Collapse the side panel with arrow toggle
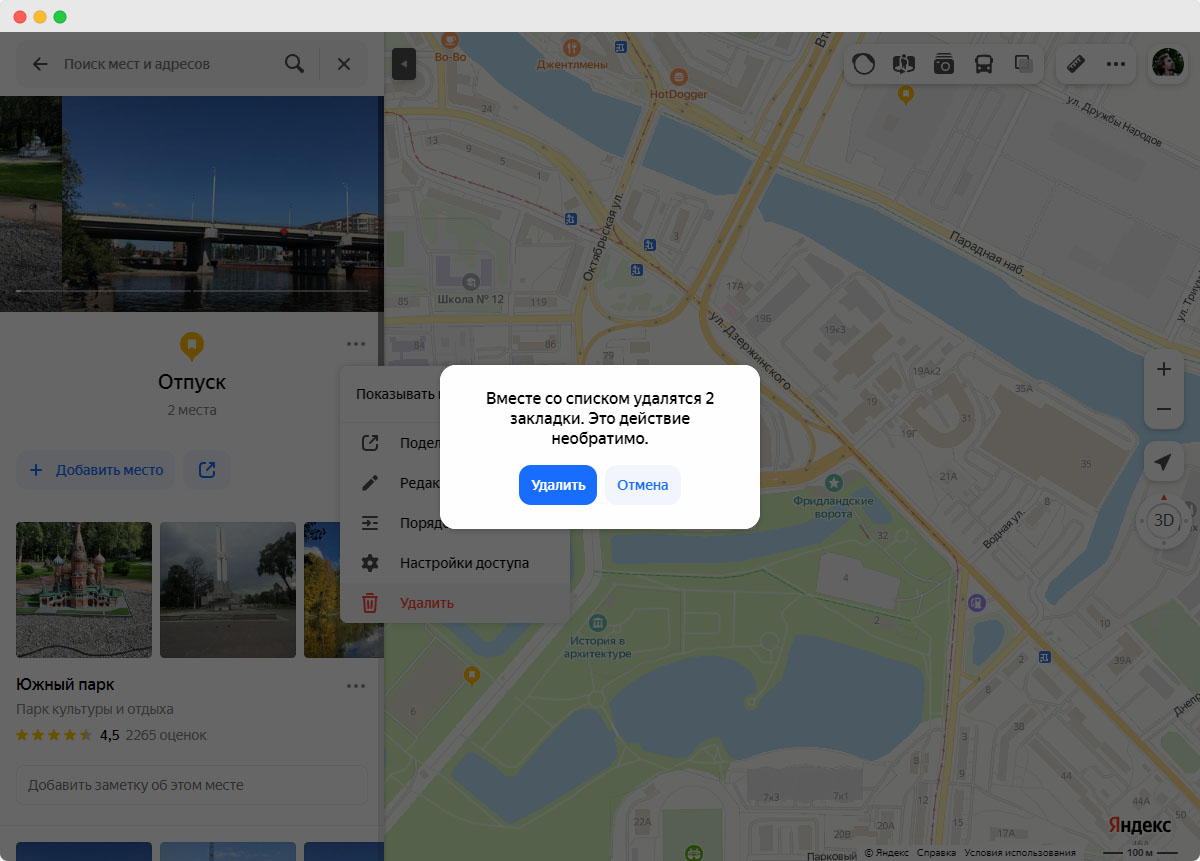Screen dimensions: 1200x861 pyautogui.click(x=403, y=64)
